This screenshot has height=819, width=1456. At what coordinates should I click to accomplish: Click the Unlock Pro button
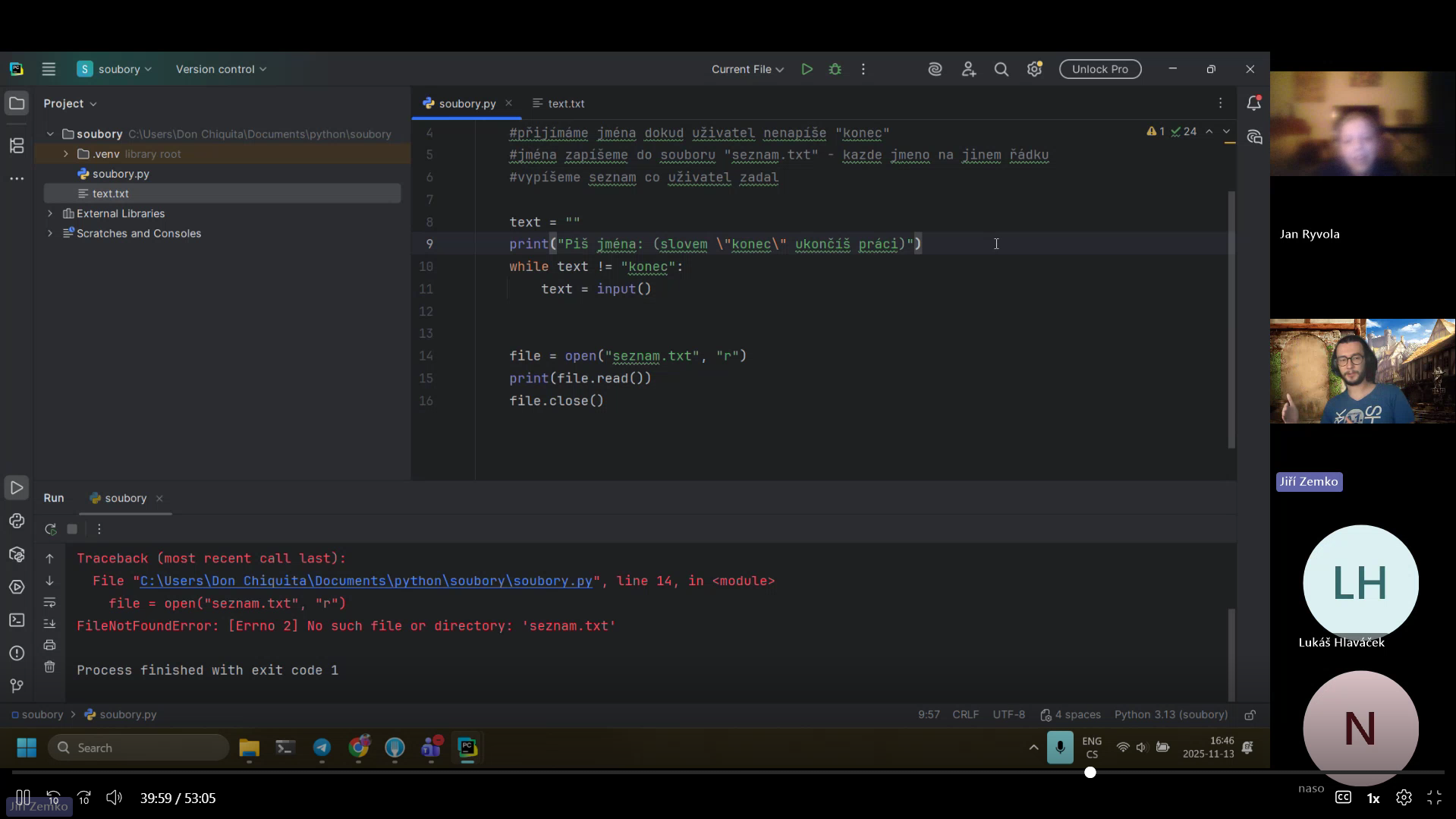(1099, 69)
